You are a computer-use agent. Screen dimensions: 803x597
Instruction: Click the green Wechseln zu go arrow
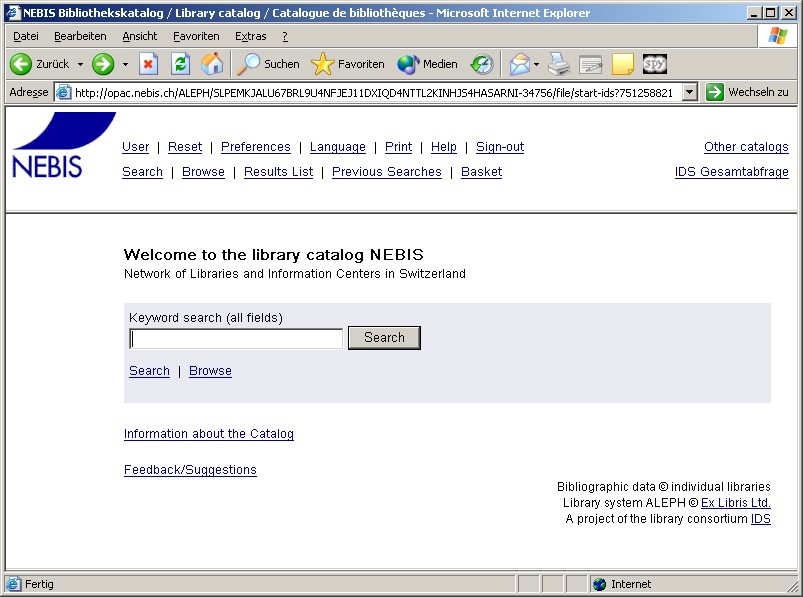[714, 92]
